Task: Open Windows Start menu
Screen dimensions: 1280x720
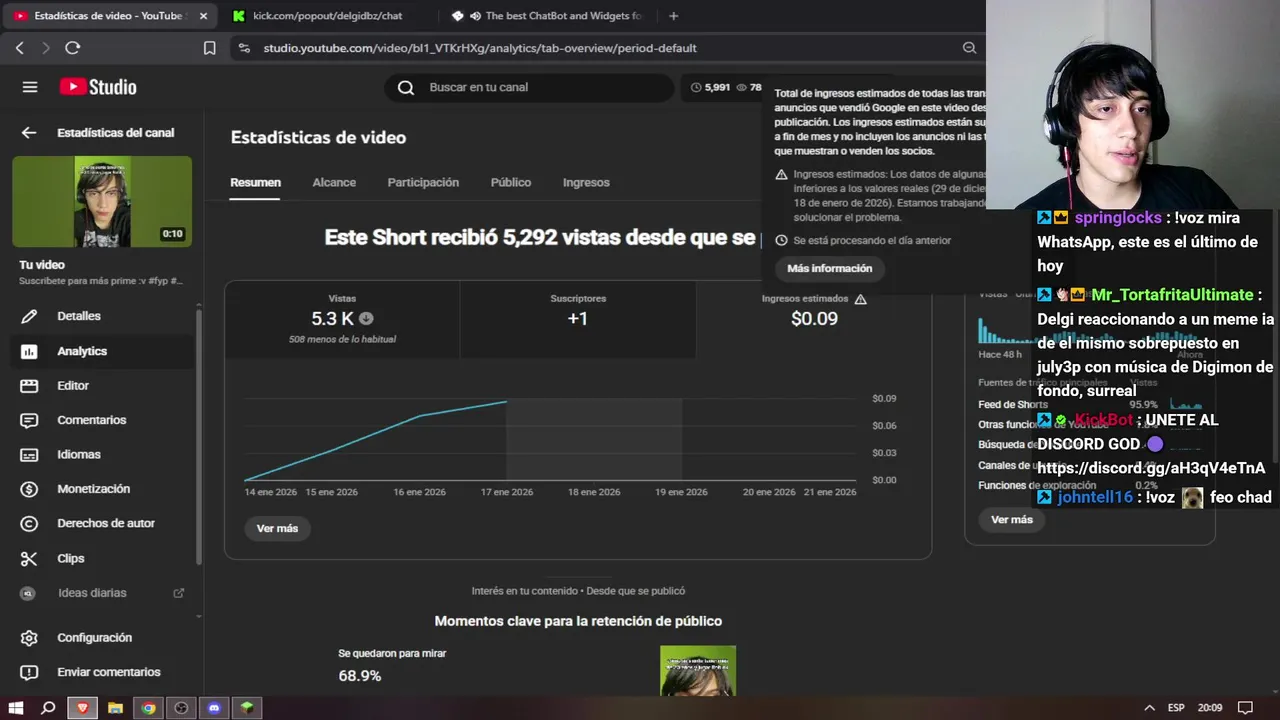Action: (16, 708)
